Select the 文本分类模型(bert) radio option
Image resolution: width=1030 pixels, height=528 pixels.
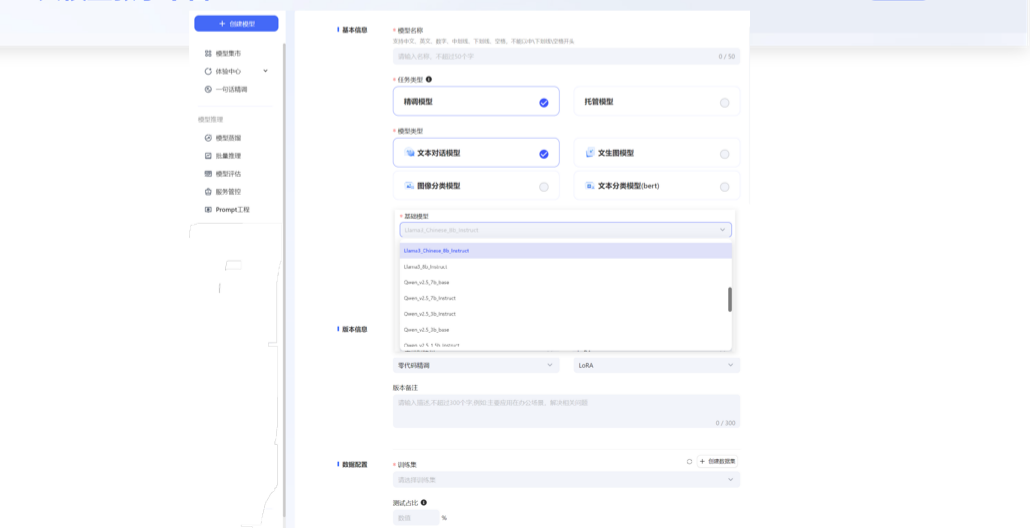[x=725, y=187]
